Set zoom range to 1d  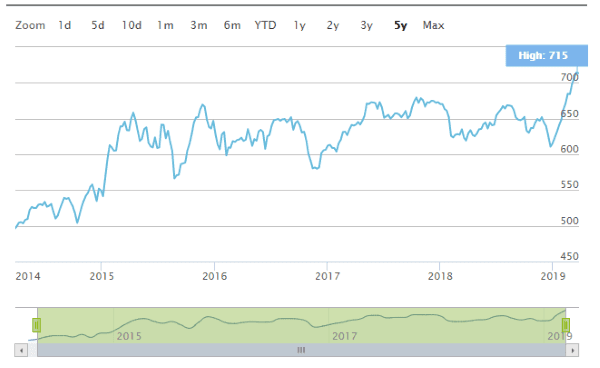click(65, 25)
